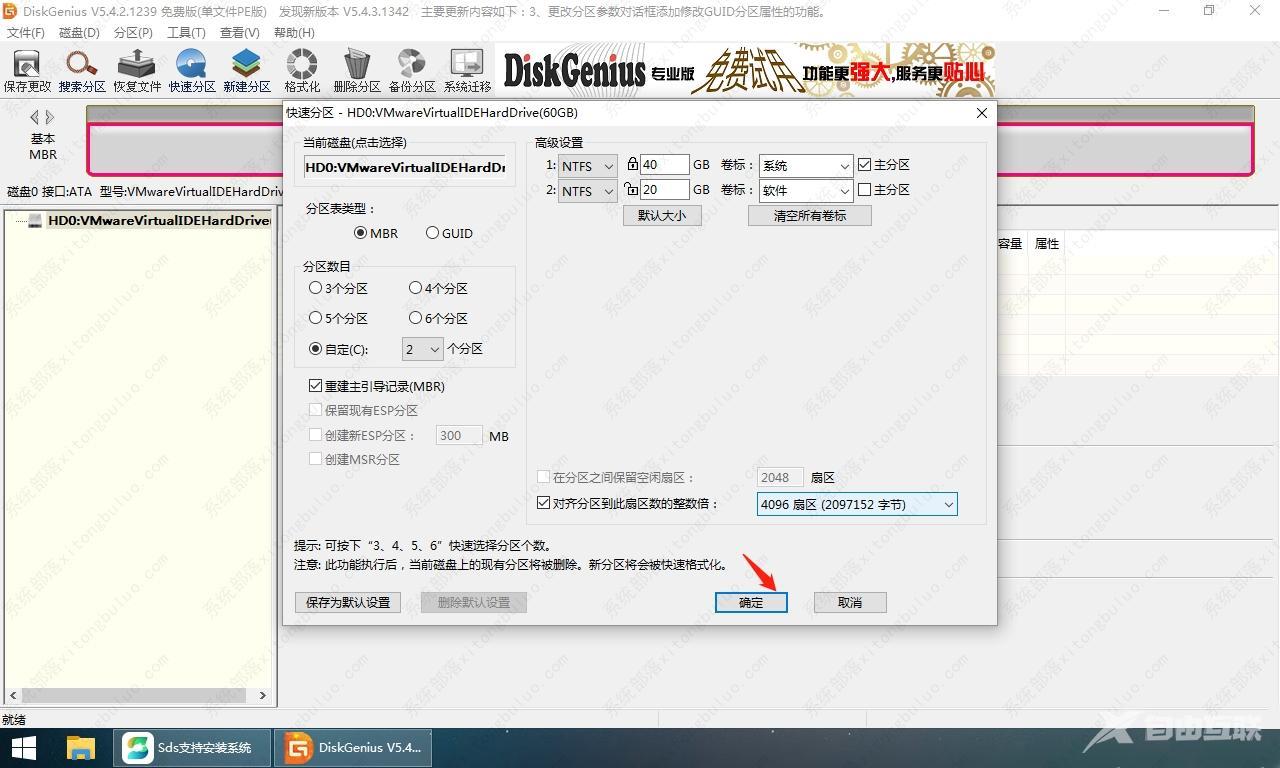Toggle 对齐分区到此扇区数的整数倍 checkbox
Screen dimensions: 1280x768
[x=628, y=503]
